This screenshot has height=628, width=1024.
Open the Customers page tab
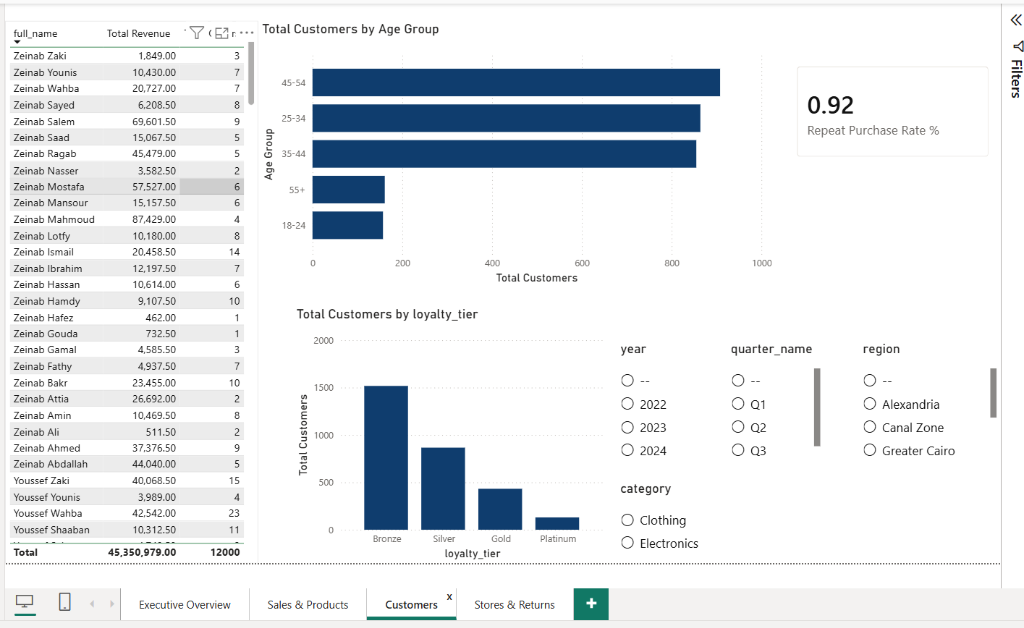(x=411, y=604)
